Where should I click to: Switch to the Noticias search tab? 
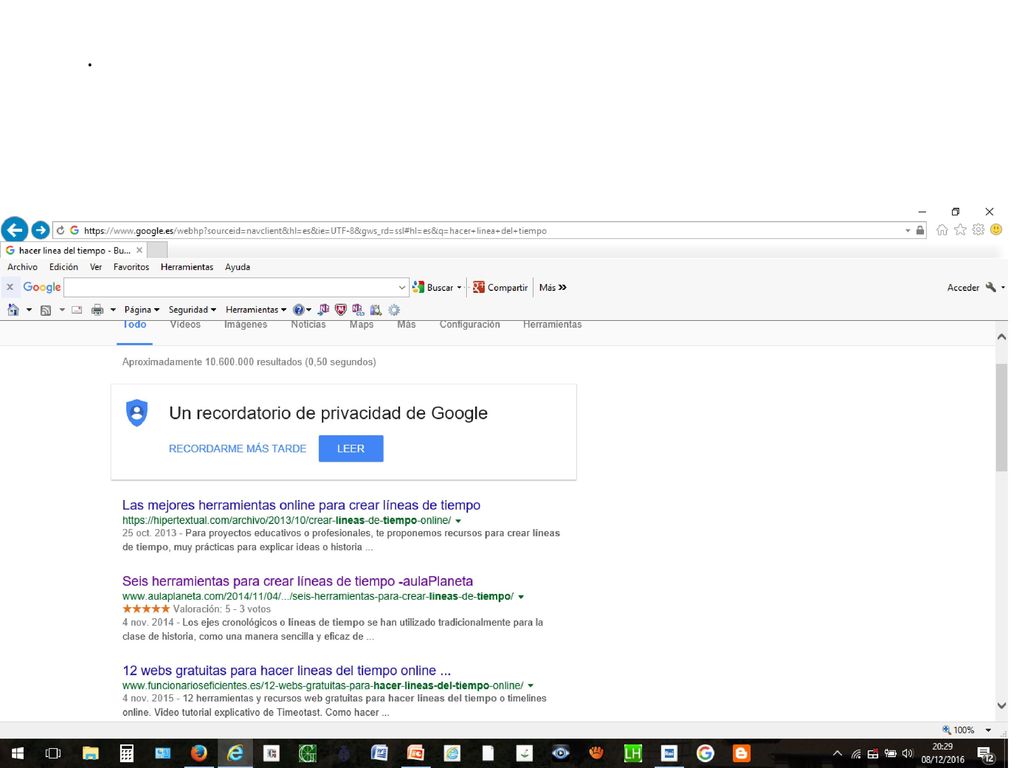[308, 325]
